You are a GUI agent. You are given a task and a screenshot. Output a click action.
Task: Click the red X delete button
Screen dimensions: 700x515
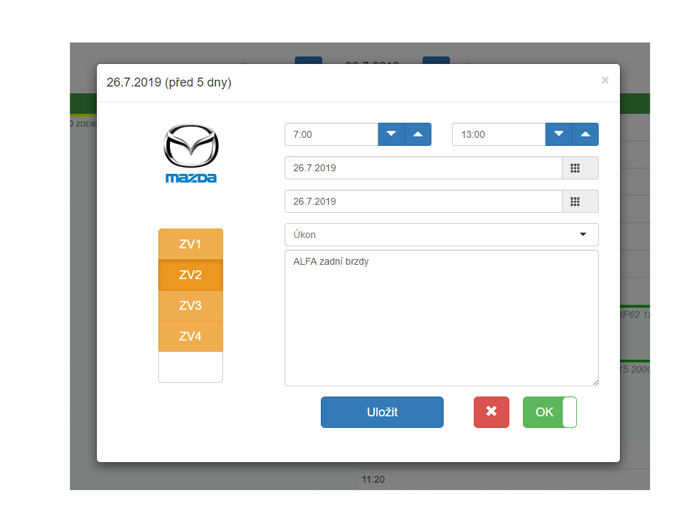492,412
